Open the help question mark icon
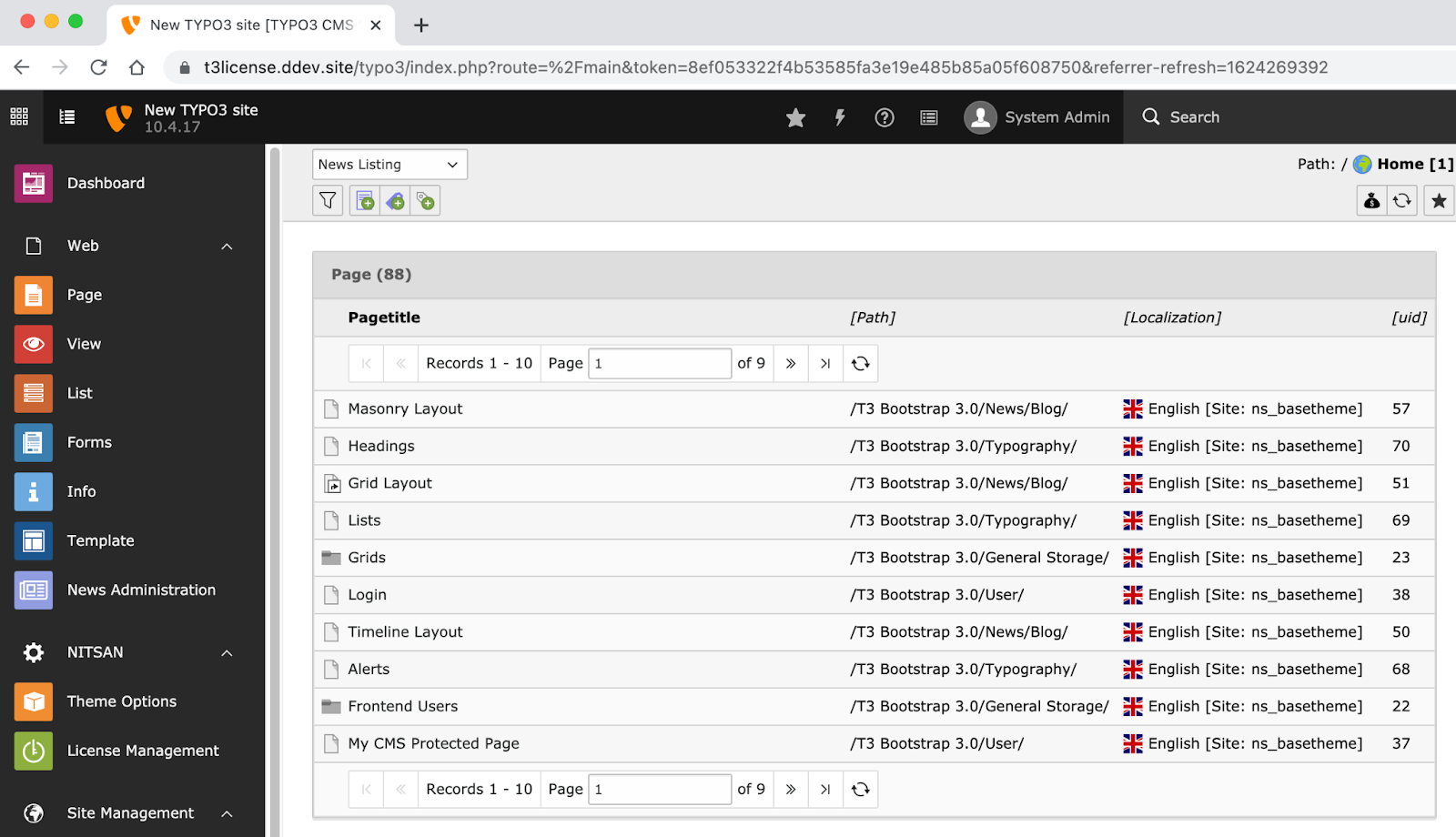The height and width of the screenshot is (837, 1456). click(884, 116)
